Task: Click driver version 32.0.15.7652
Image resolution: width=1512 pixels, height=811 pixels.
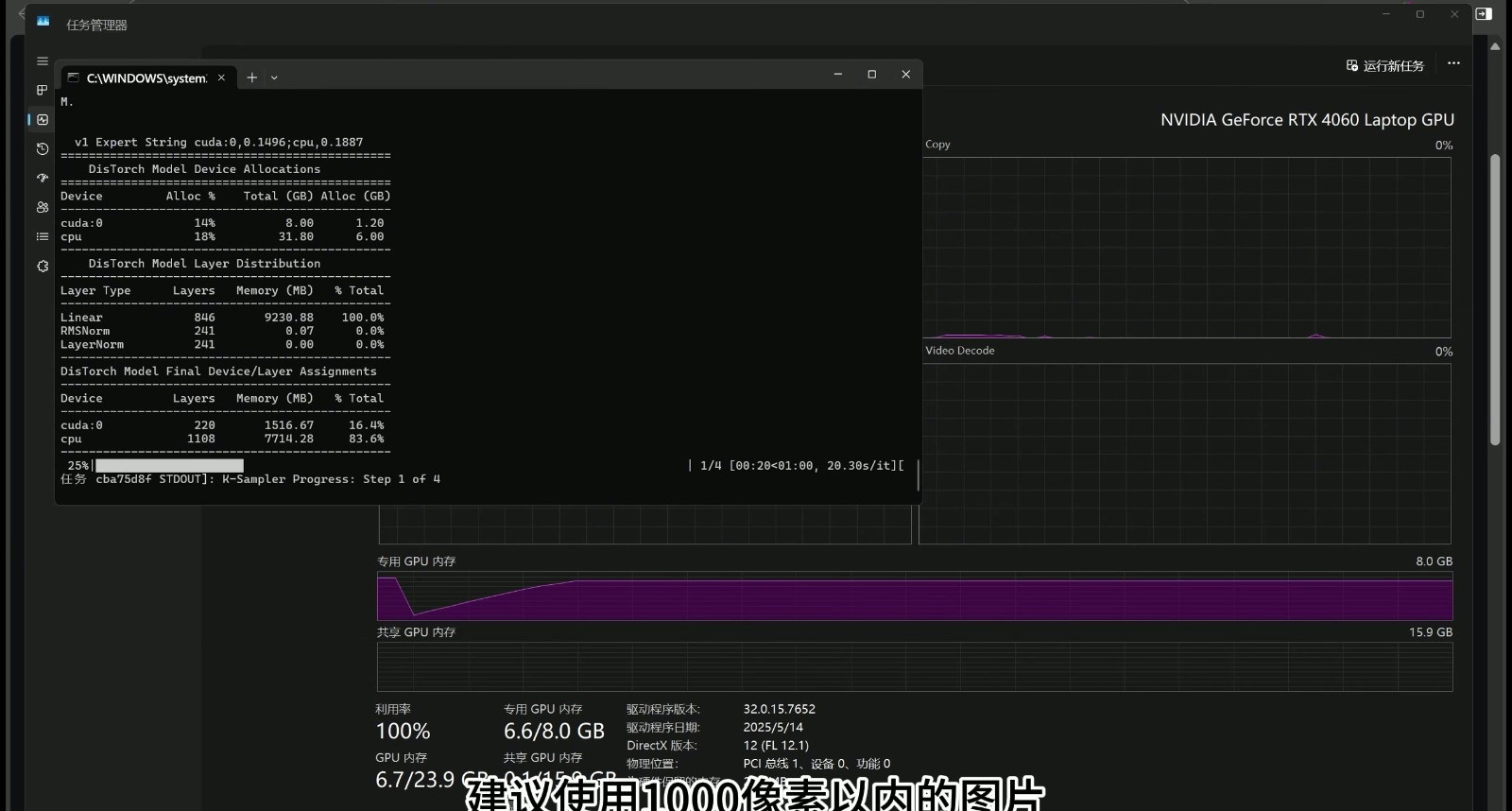Action: tap(779, 709)
